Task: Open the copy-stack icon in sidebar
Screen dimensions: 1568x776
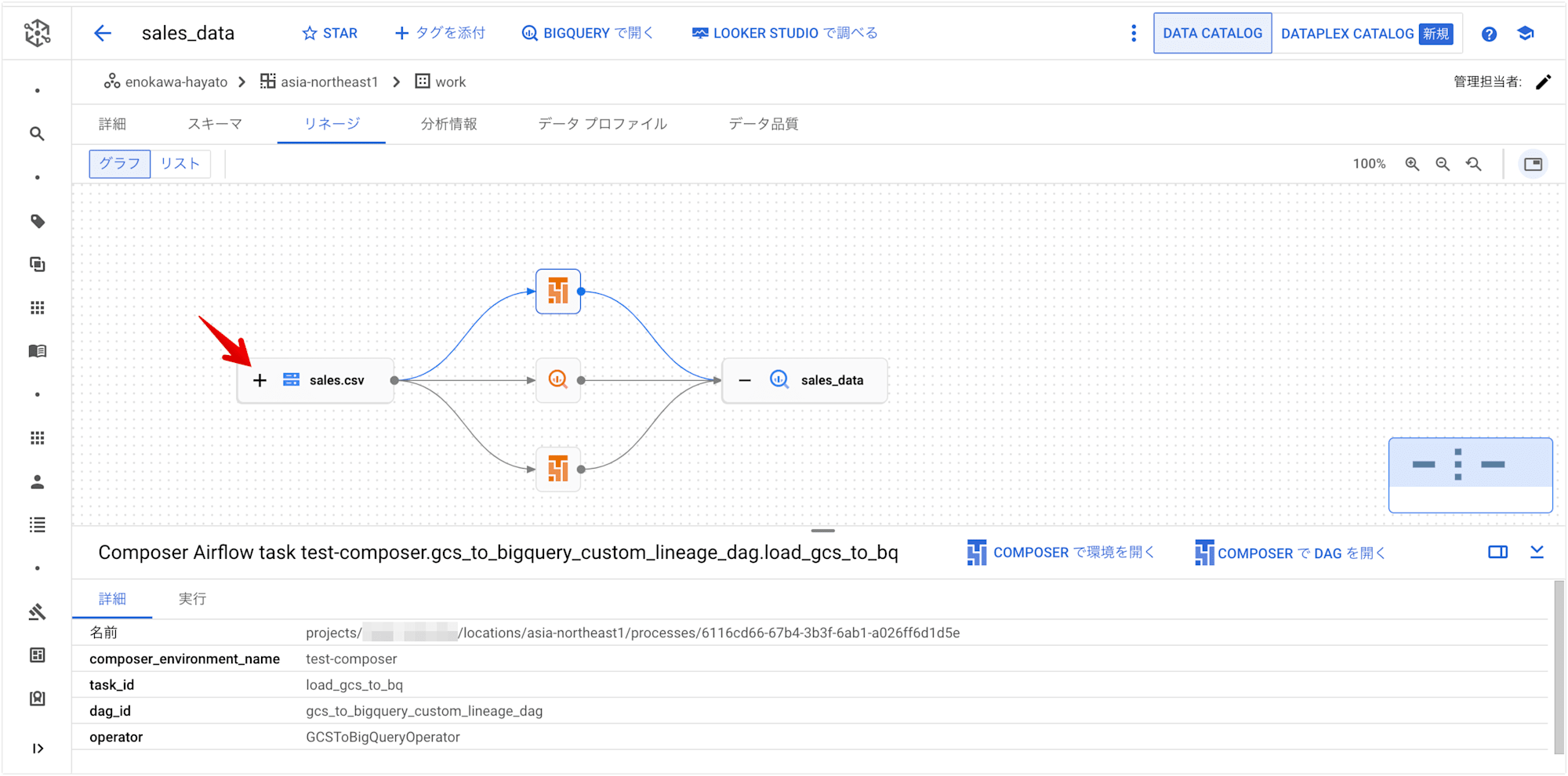Action: click(x=37, y=264)
